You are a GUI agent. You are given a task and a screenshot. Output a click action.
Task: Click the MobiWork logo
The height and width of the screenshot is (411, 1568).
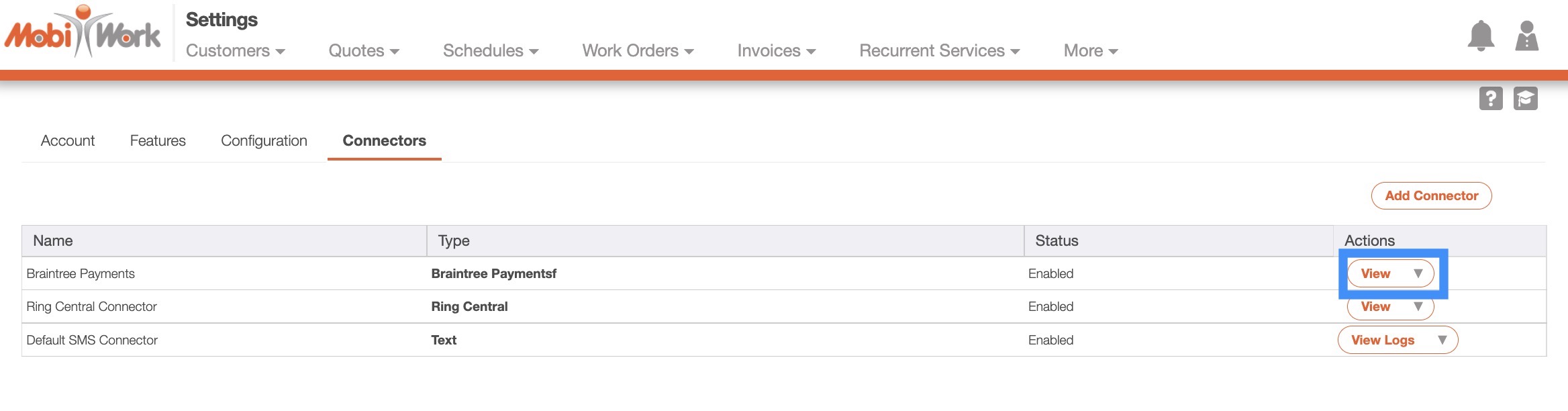[x=83, y=34]
